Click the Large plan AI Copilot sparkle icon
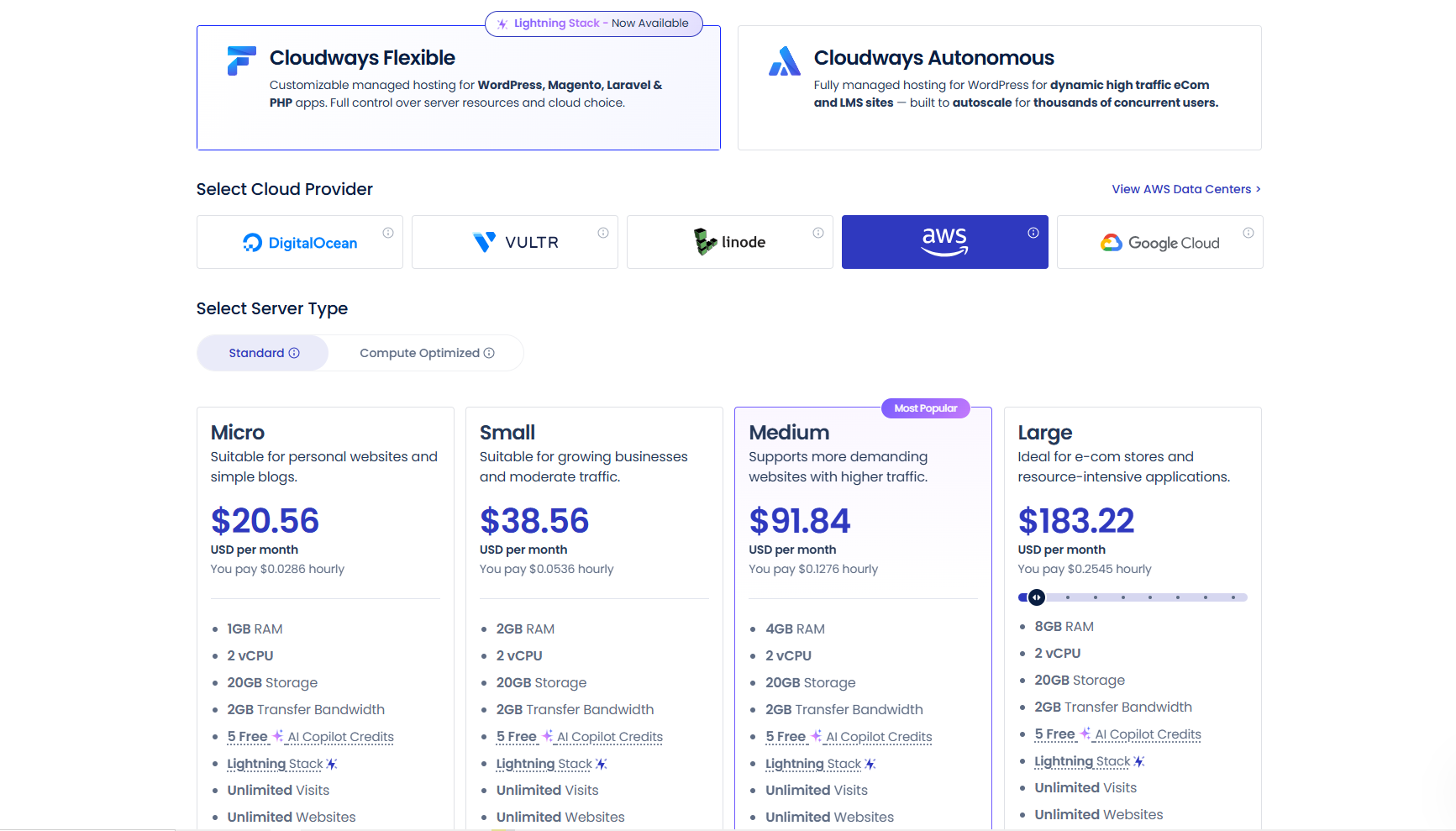 click(x=1085, y=734)
